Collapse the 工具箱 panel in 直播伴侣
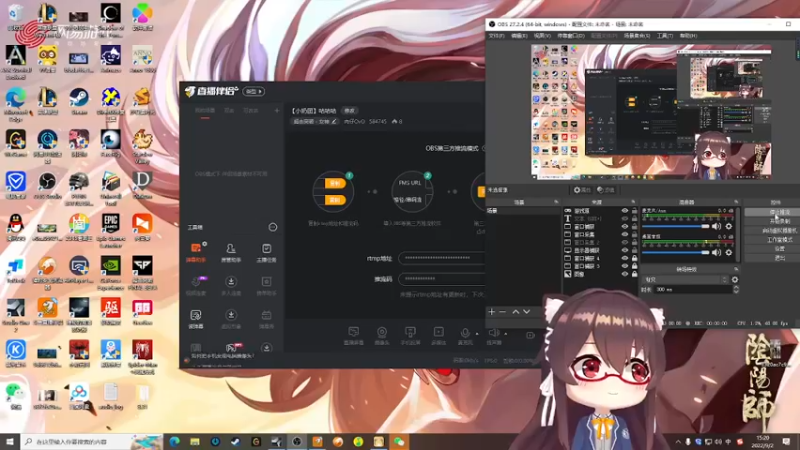 272,227
